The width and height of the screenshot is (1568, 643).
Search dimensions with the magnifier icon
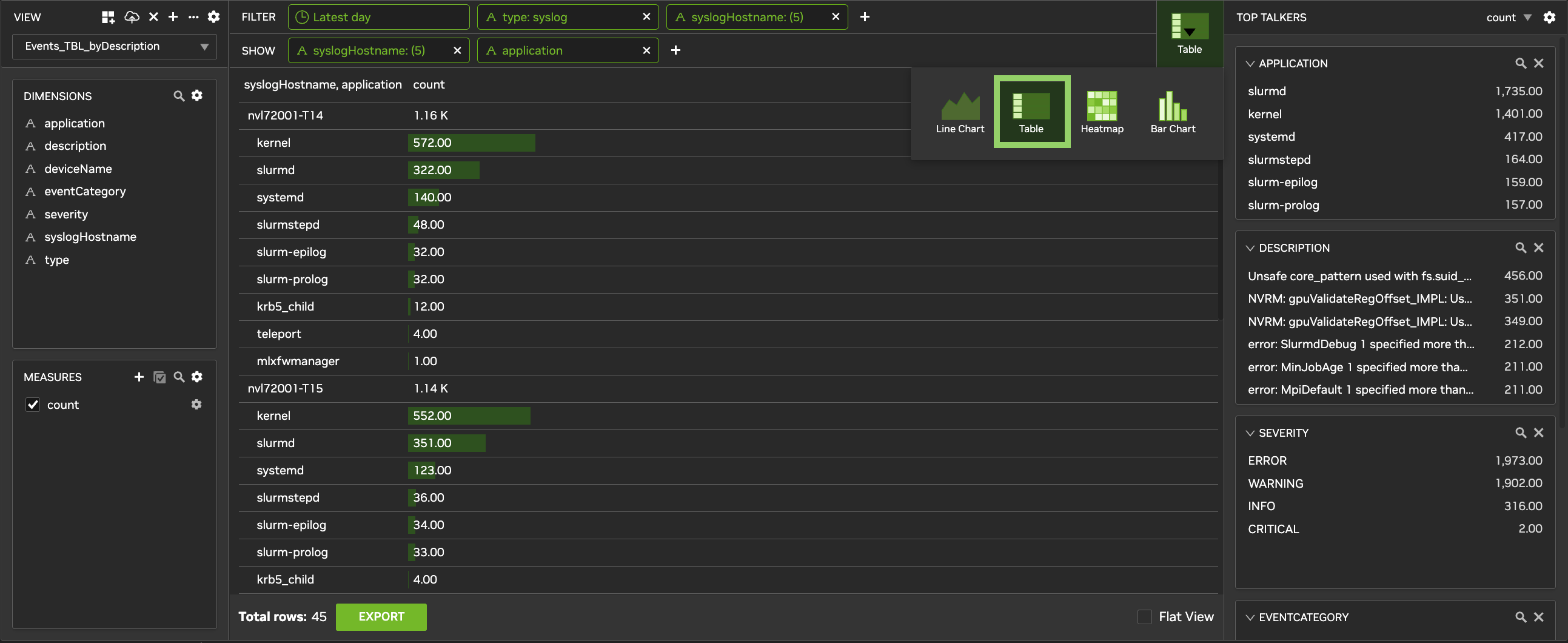(179, 96)
